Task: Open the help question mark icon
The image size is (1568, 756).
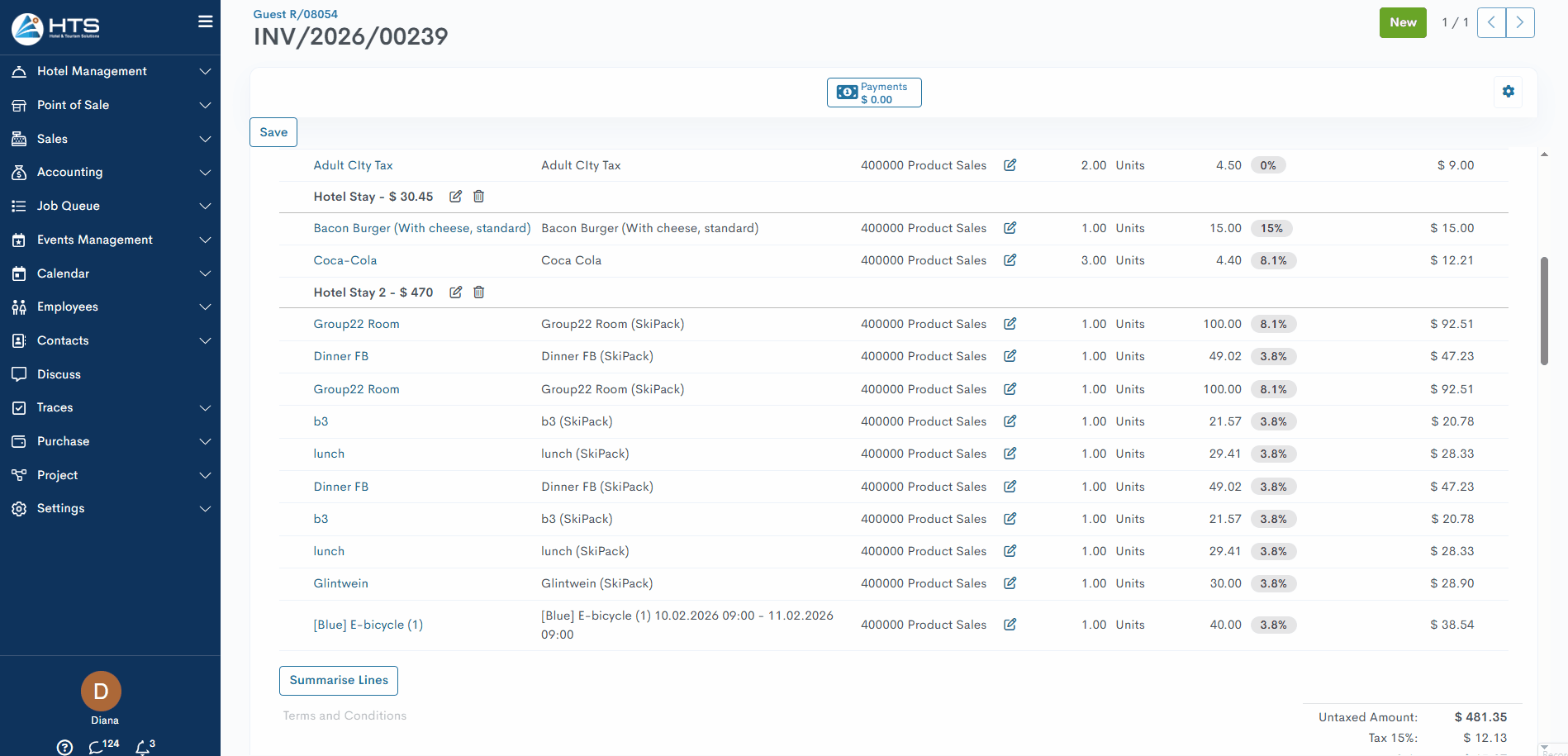Action: pos(64,747)
